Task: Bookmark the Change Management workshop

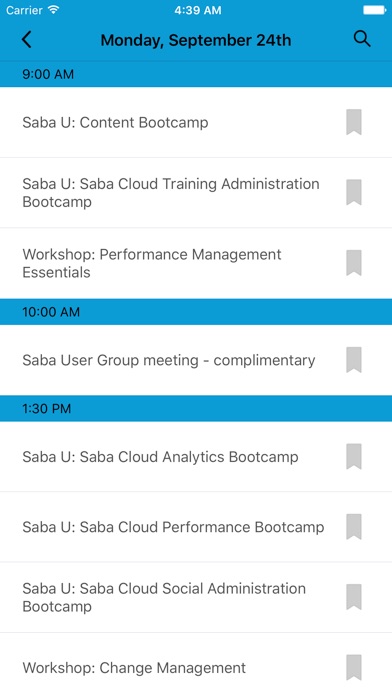Action: tap(354, 667)
